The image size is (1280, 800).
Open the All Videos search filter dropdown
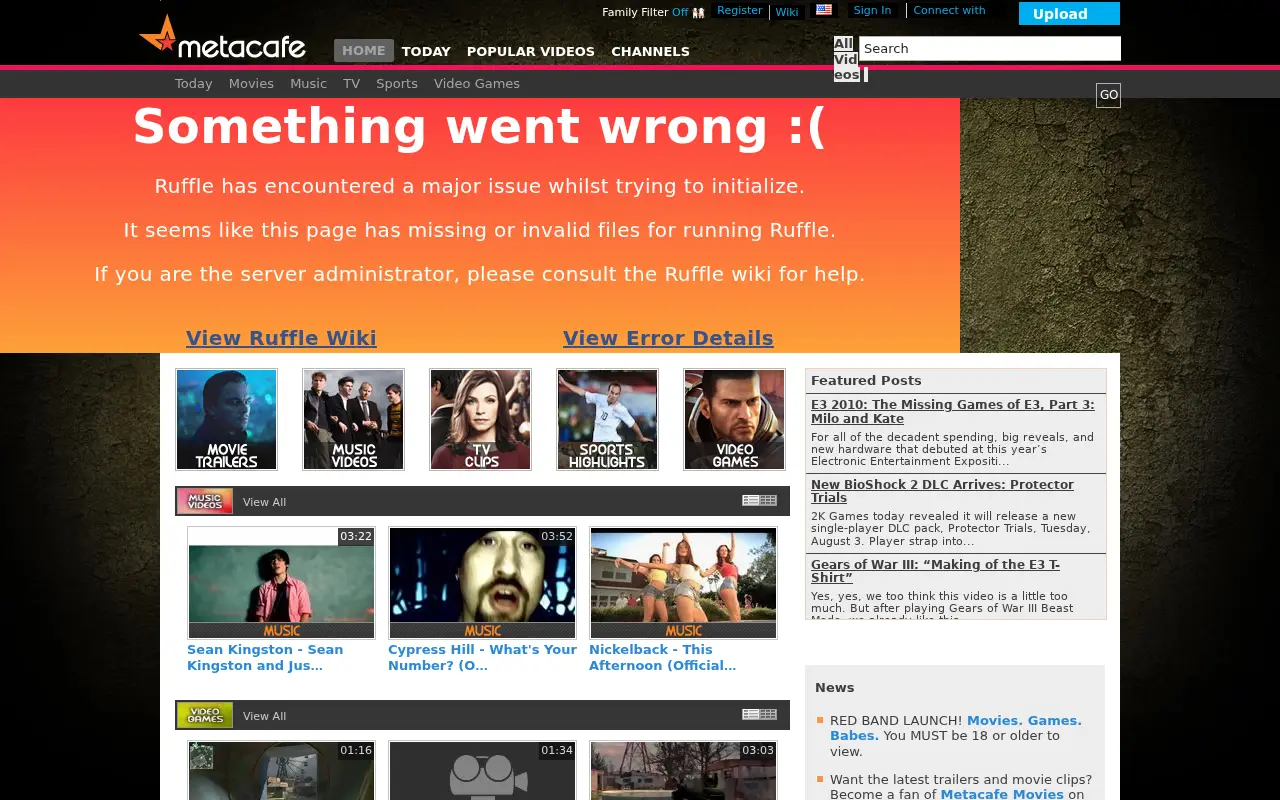[846, 59]
